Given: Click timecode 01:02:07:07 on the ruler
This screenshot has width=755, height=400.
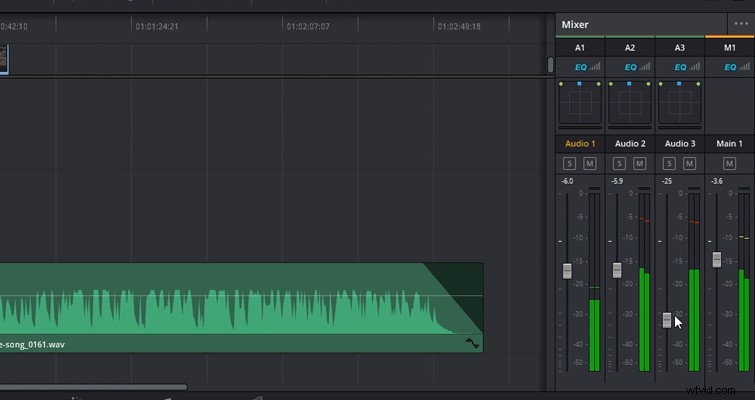Looking at the screenshot, I should pyautogui.click(x=308, y=26).
